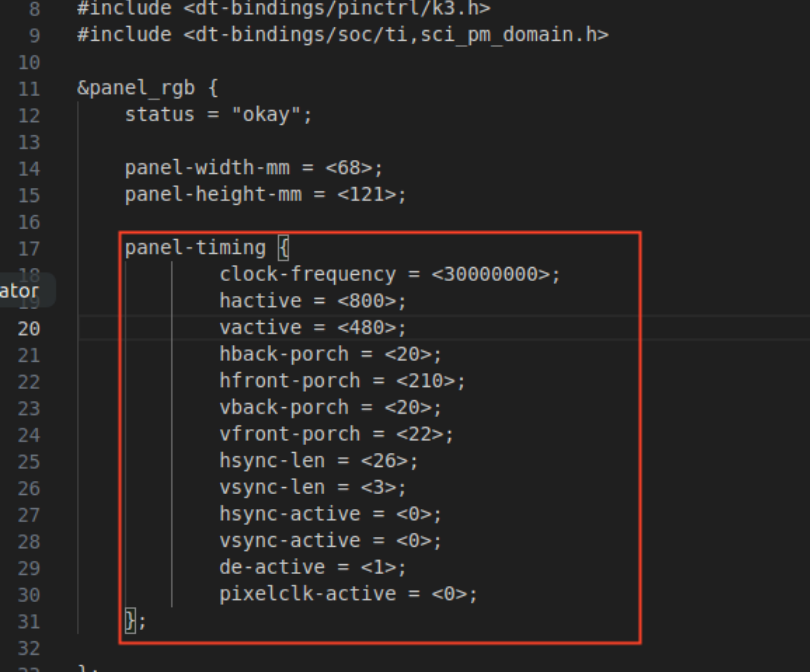Screen dimensions: 810x672
Task: Place cursor on the clock-frequency property
Action: coord(308,274)
